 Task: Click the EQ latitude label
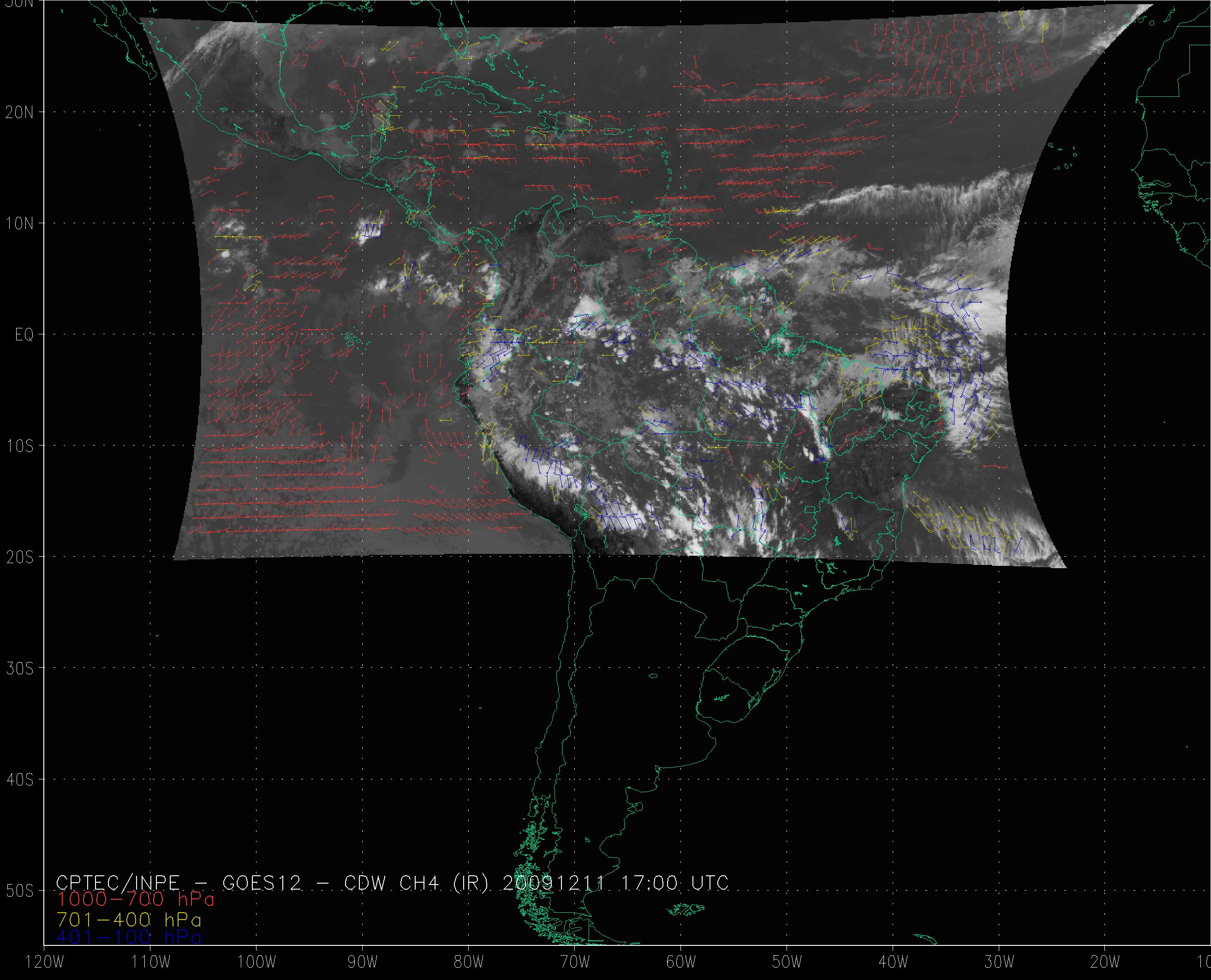pos(24,335)
